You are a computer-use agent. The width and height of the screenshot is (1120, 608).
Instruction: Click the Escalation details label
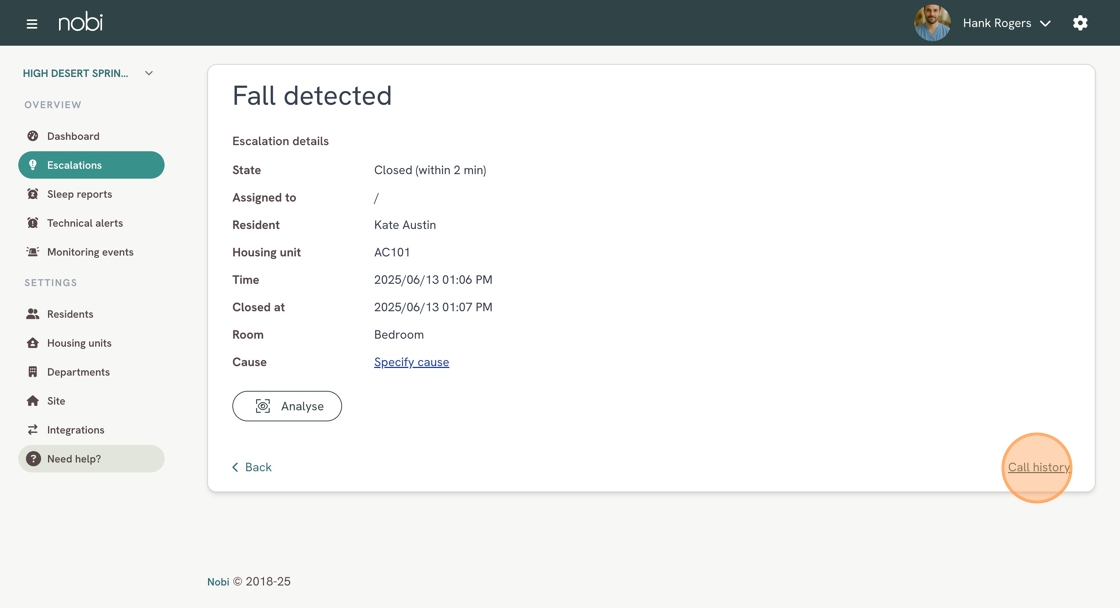281,141
